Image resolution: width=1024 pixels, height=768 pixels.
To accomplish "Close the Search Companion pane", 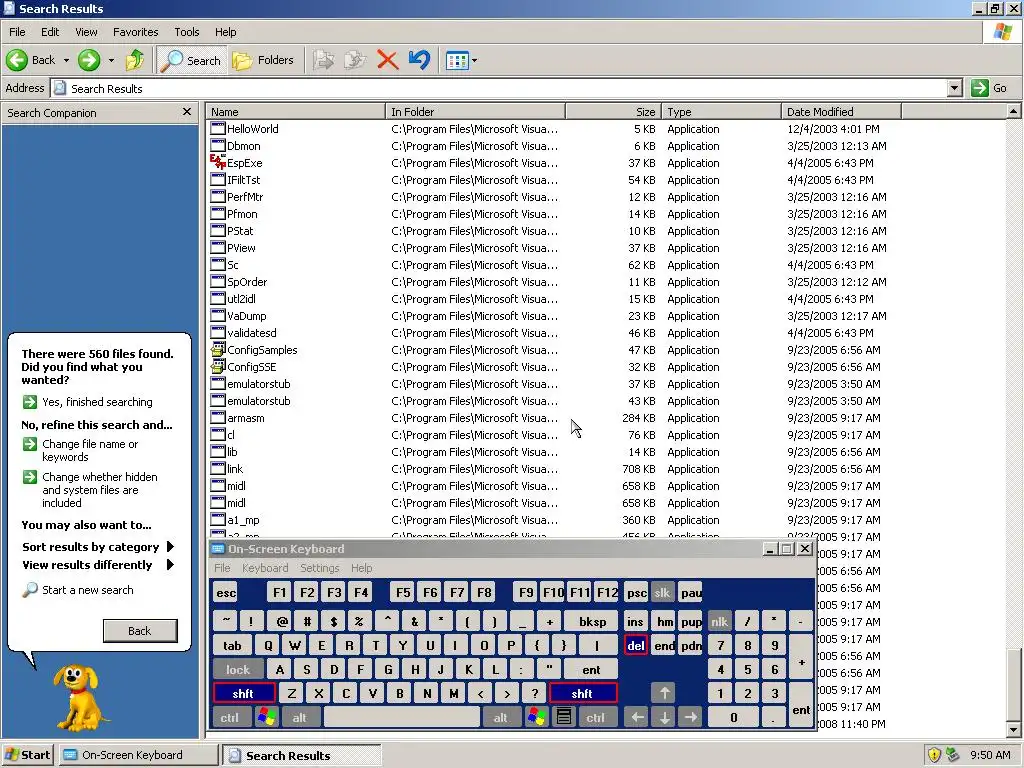I will [187, 112].
